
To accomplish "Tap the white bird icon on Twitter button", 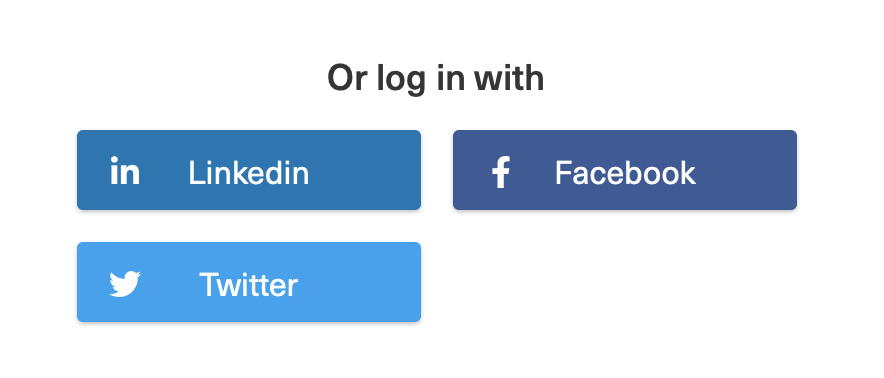I will pyautogui.click(x=125, y=284).
